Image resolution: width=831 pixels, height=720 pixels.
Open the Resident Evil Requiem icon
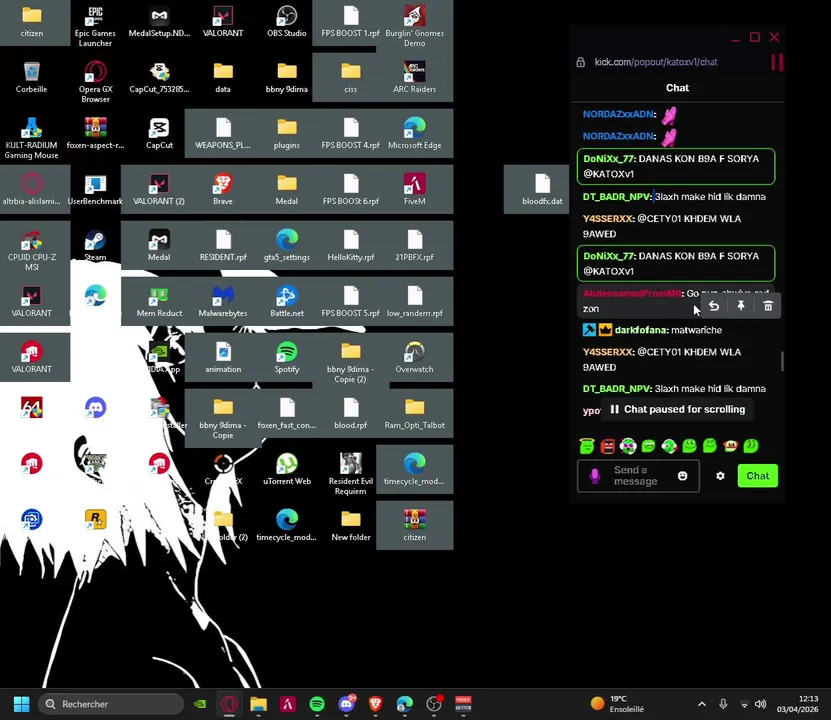pyautogui.click(x=351, y=474)
